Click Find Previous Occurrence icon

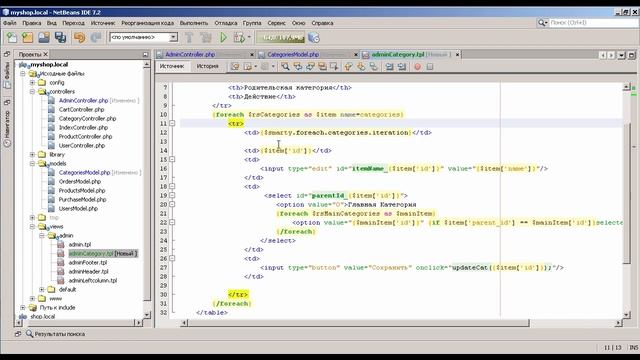click(298, 66)
